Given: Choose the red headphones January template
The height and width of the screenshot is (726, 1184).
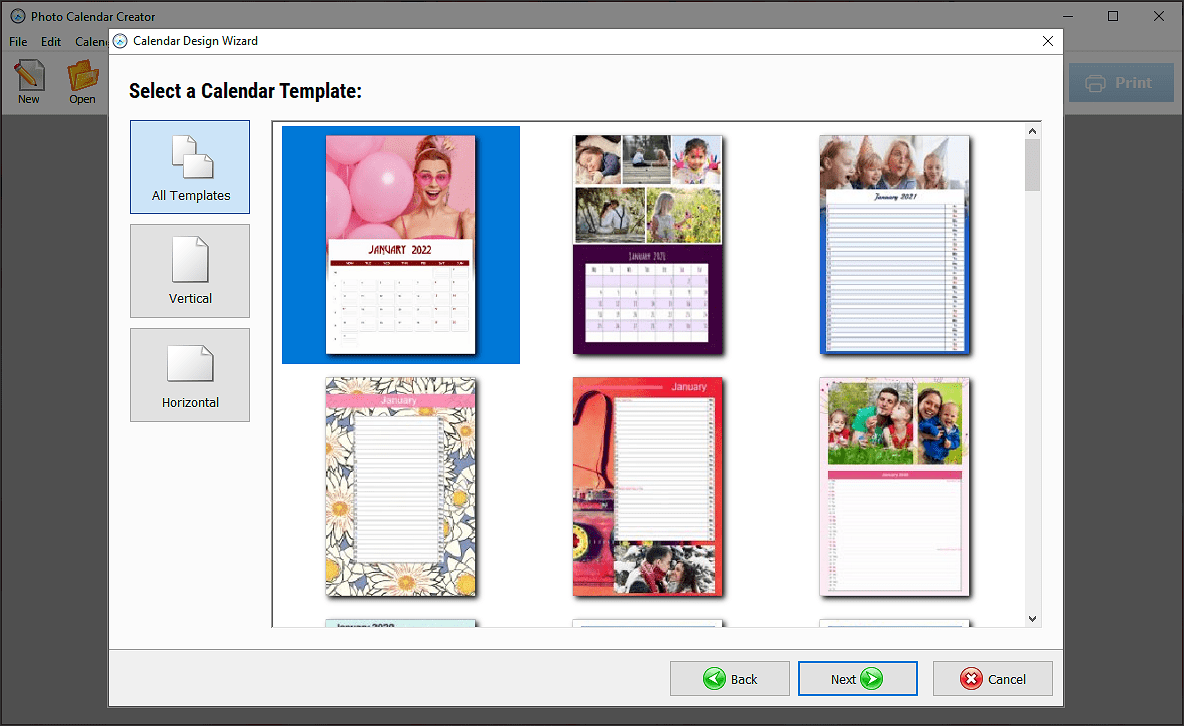Looking at the screenshot, I should pos(647,487).
